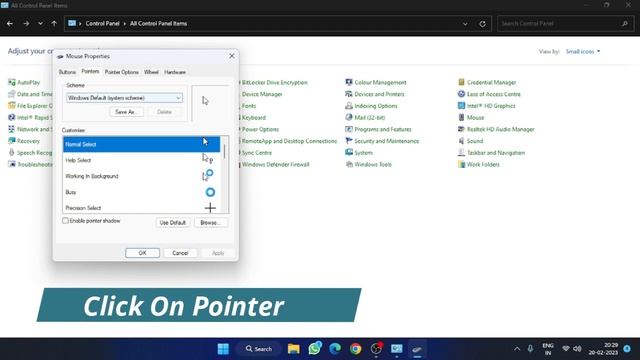Click the Use Default button

click(173, 223)
